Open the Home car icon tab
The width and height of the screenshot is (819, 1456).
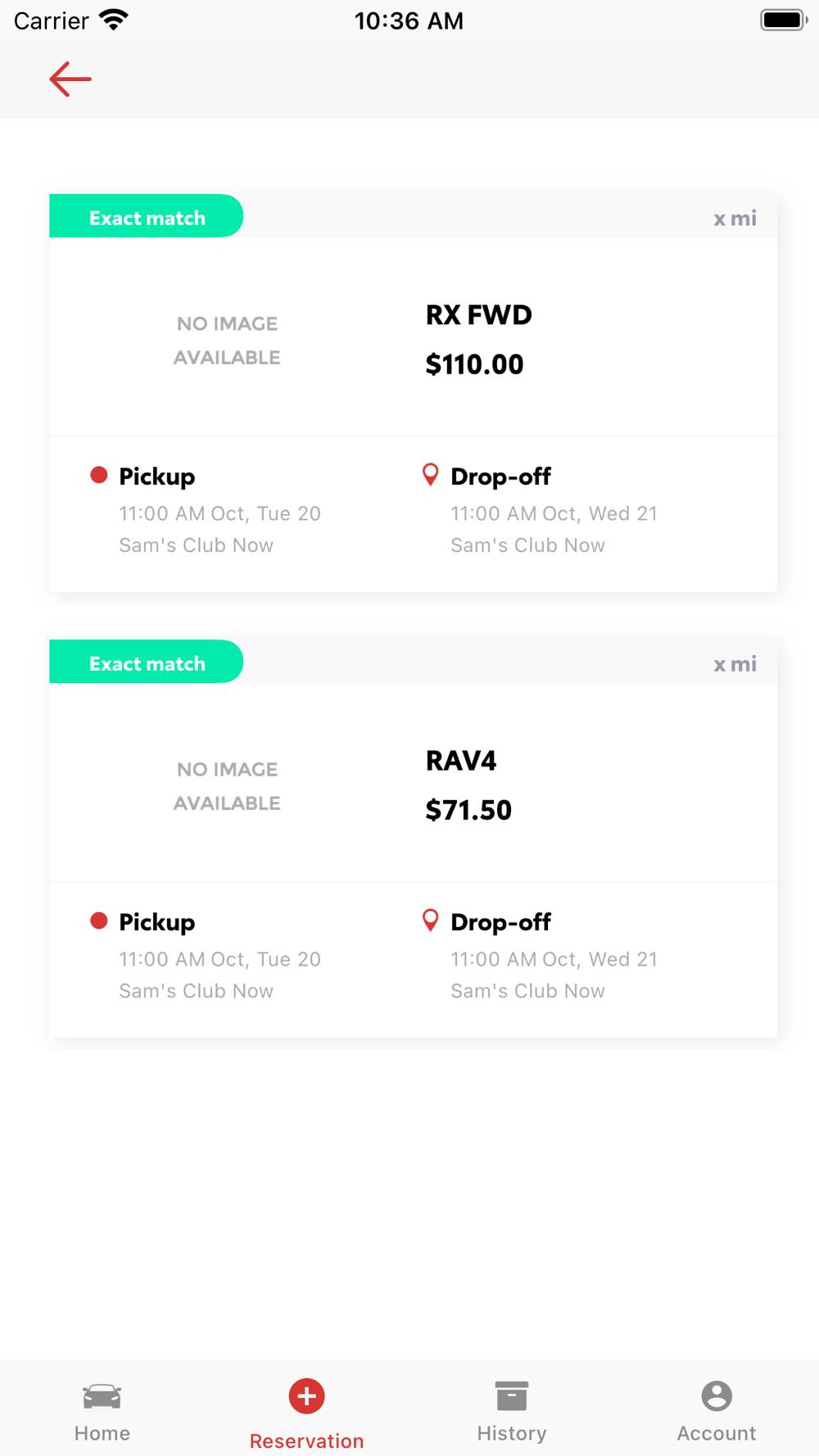[102, 1395]
